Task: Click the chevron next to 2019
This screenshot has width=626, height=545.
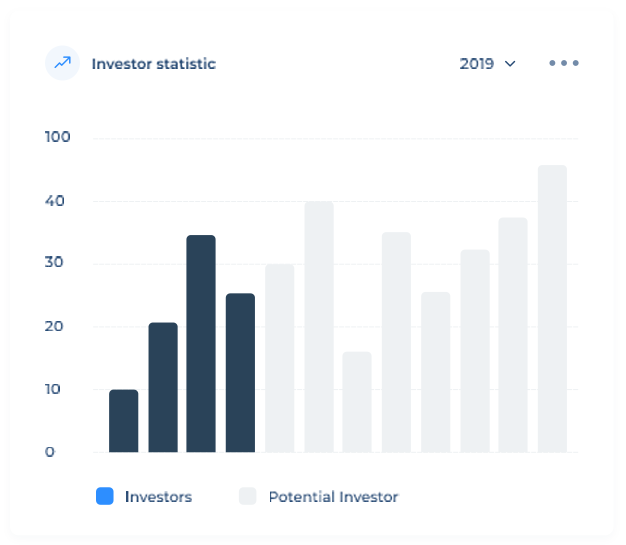Action: pyautogui.click(x=510, y=64)
